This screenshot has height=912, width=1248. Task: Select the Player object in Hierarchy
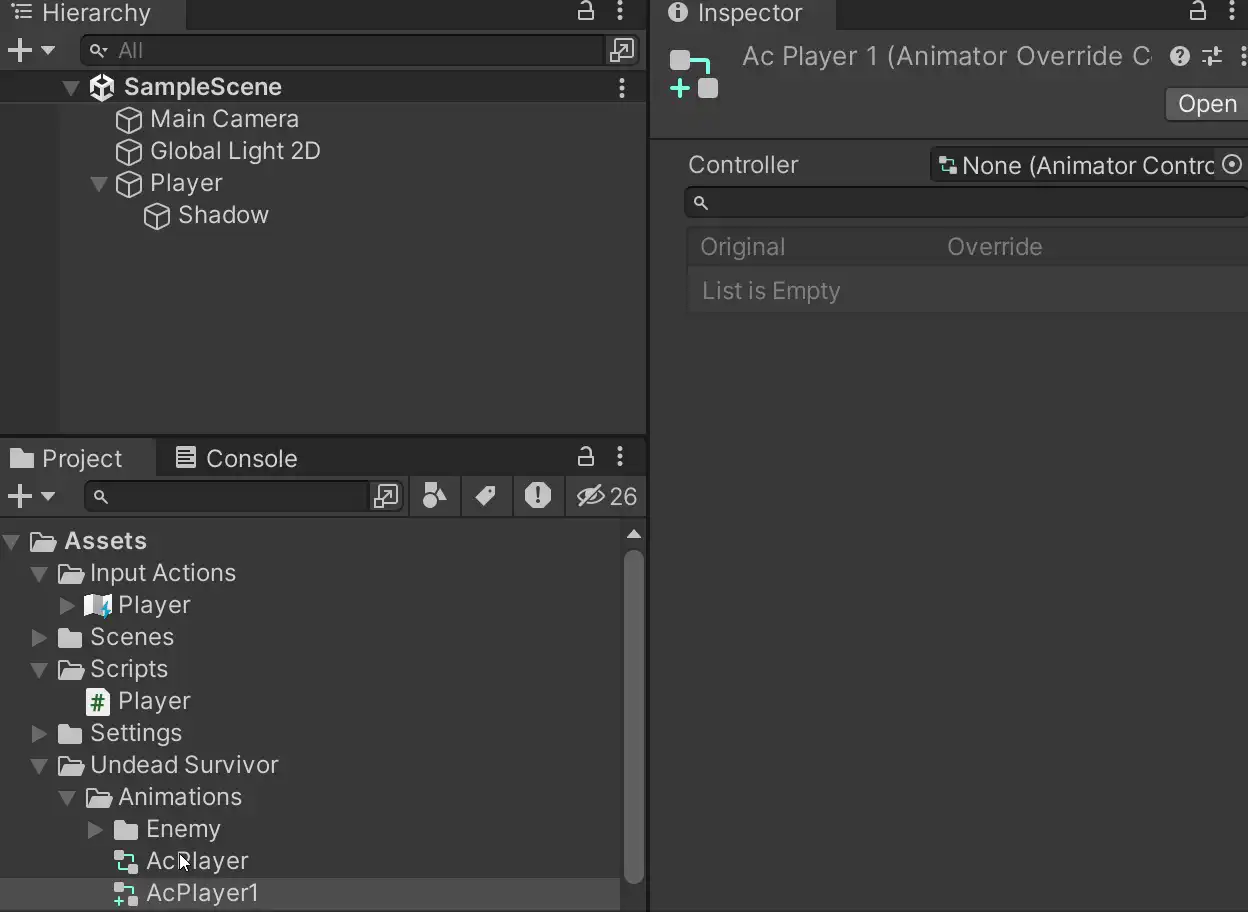click(186, 183)
